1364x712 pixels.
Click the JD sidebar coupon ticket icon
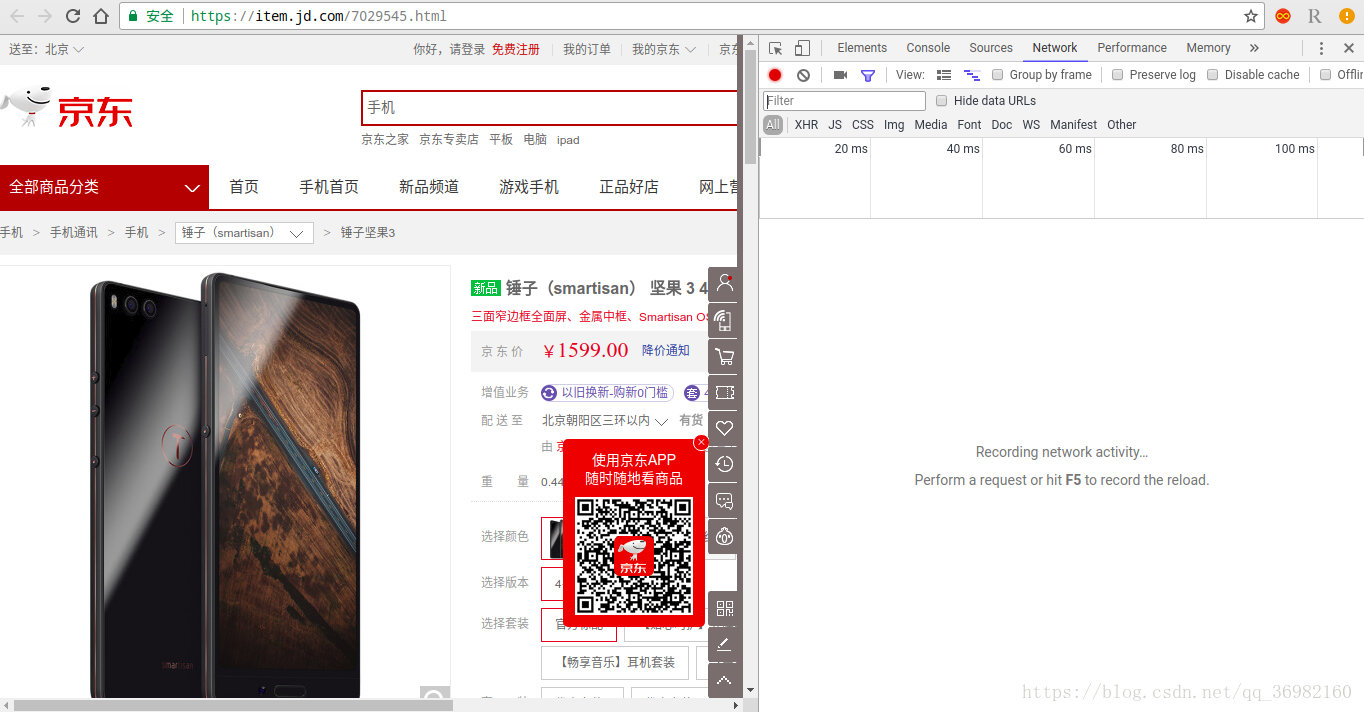pos(725,392)
